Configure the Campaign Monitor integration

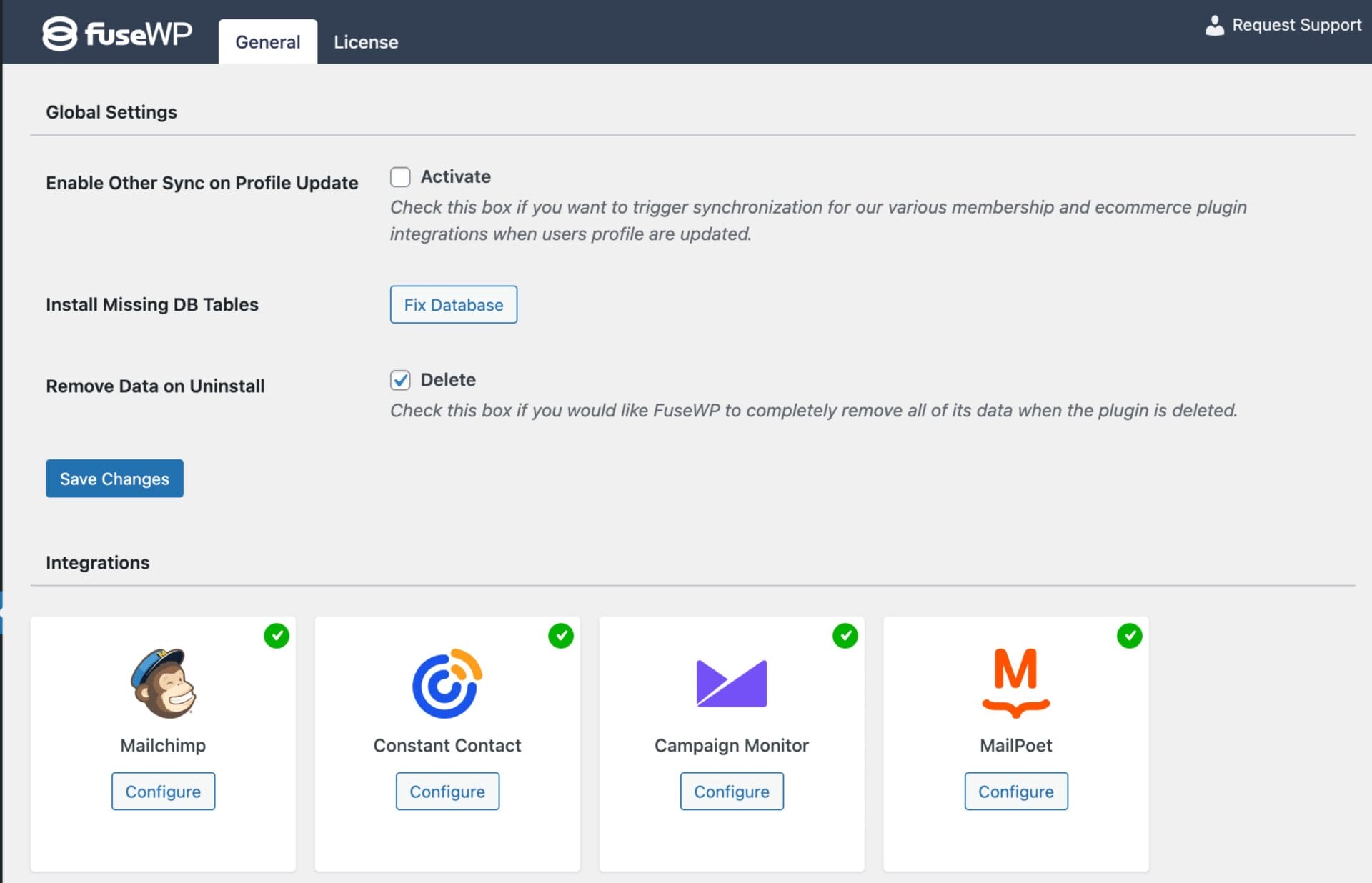click(732, 791)
